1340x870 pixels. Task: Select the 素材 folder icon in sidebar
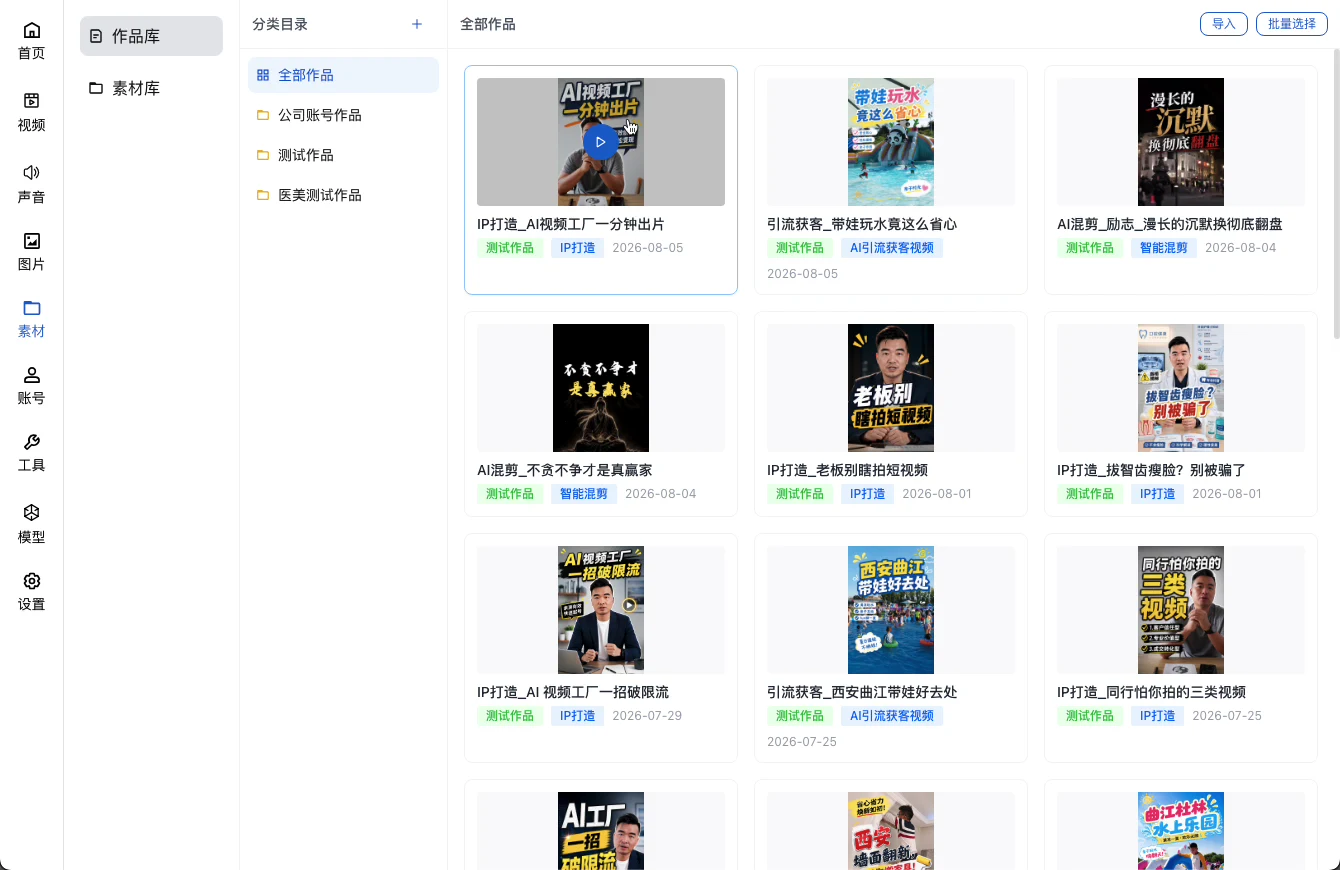(32, 307)
